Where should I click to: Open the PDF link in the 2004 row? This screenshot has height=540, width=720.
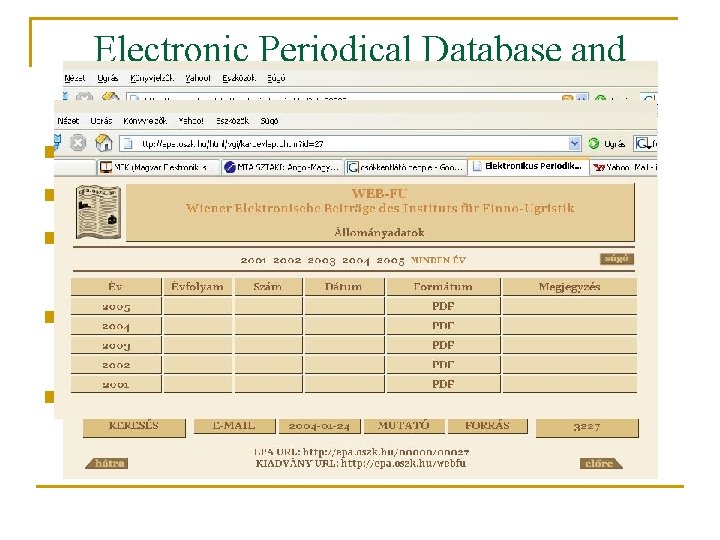coord(443,326)
